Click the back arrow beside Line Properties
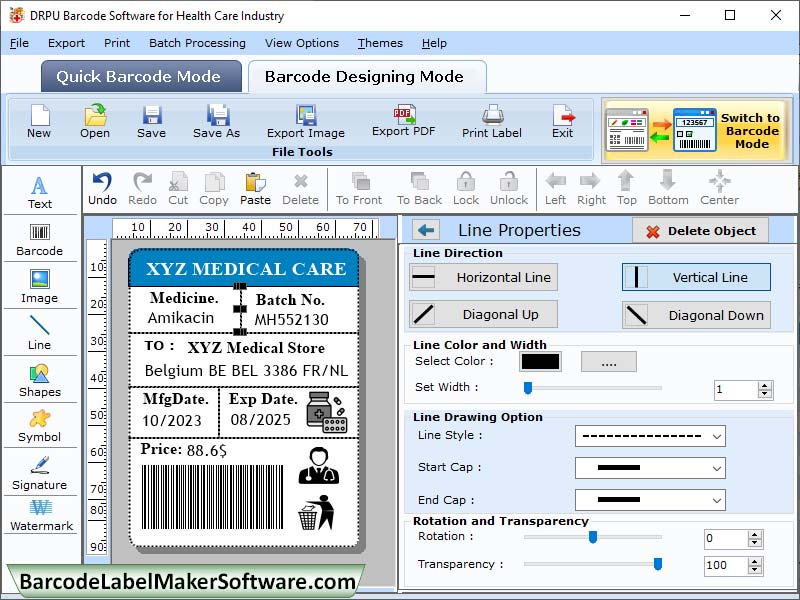800x600 pixels. click(426, 230)
